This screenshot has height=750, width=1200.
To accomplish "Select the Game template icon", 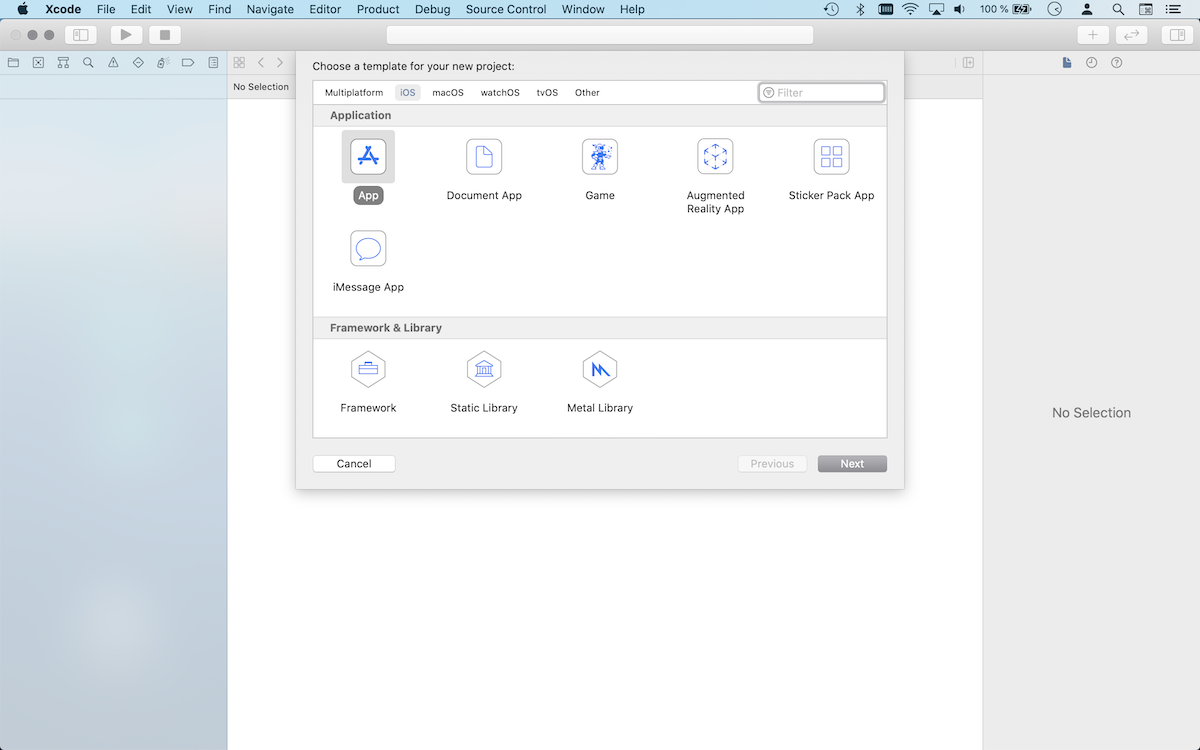I will click(599, 156).
